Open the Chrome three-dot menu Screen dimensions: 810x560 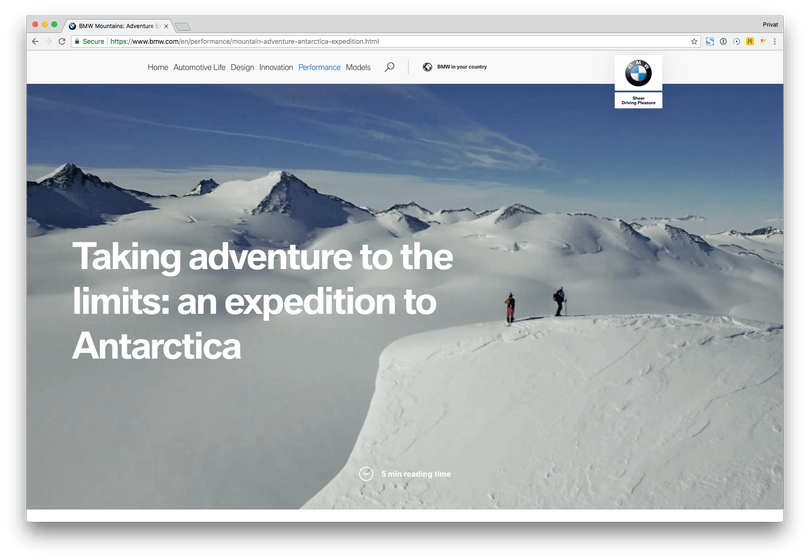(774, 41)
